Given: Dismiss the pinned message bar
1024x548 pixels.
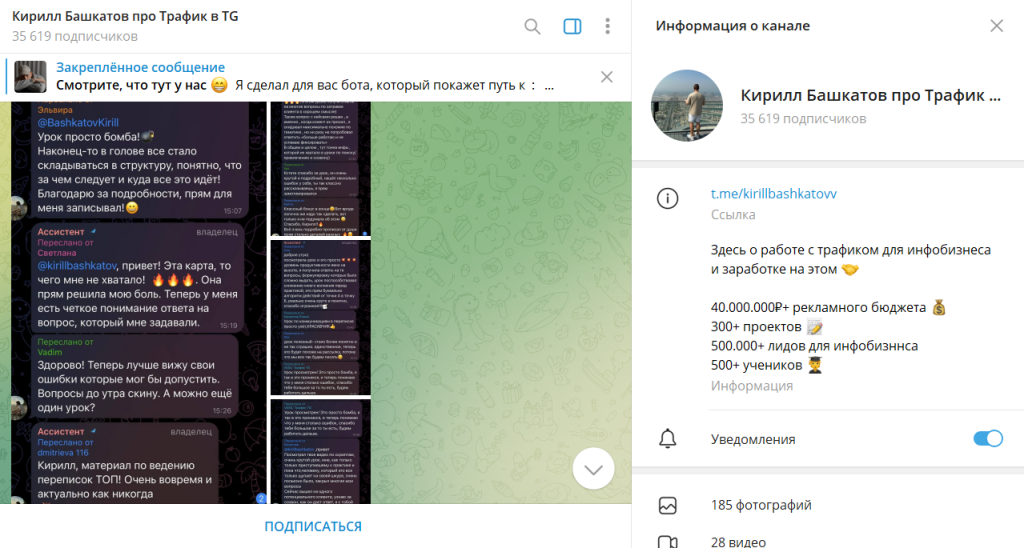Looking at the screenshot, I should (x=607, y=77).
